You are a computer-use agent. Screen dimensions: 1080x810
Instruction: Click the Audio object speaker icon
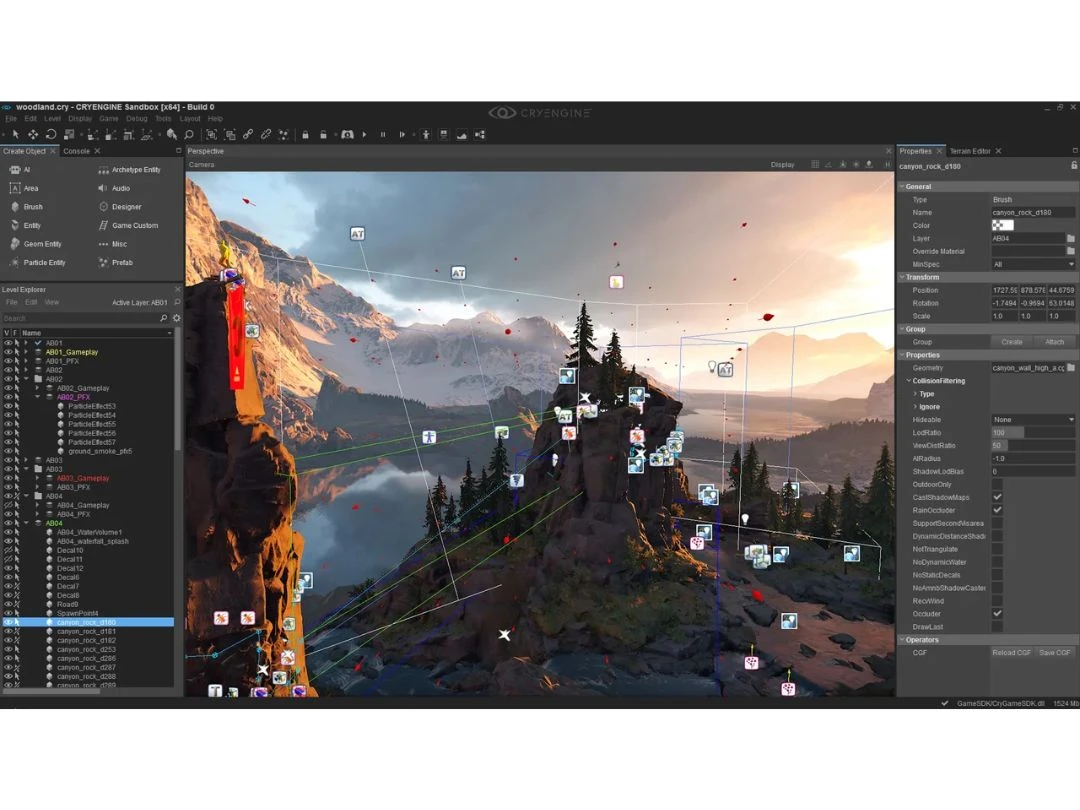pos(103,188)
